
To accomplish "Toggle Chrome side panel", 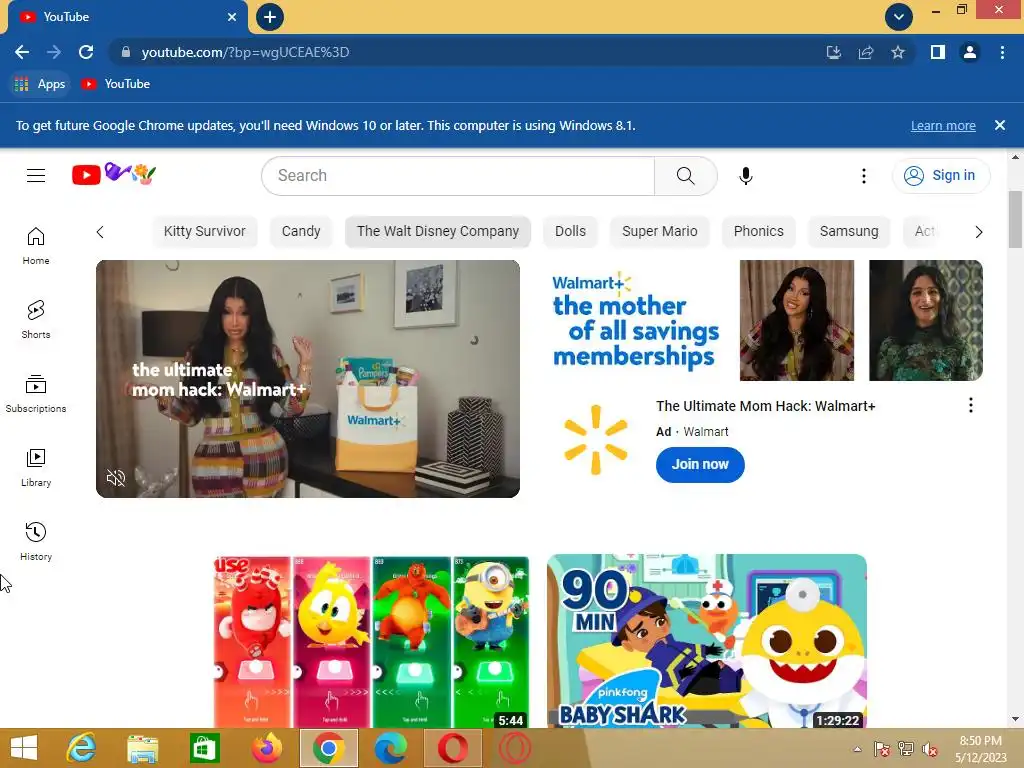I will click(x=938, y=52).
